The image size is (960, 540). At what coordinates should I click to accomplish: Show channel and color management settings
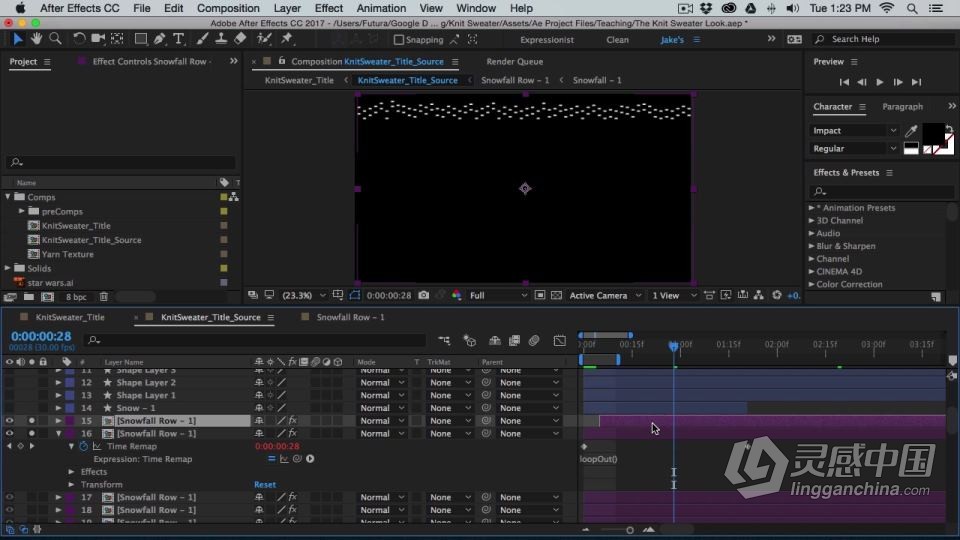click(x=456, y=295)
